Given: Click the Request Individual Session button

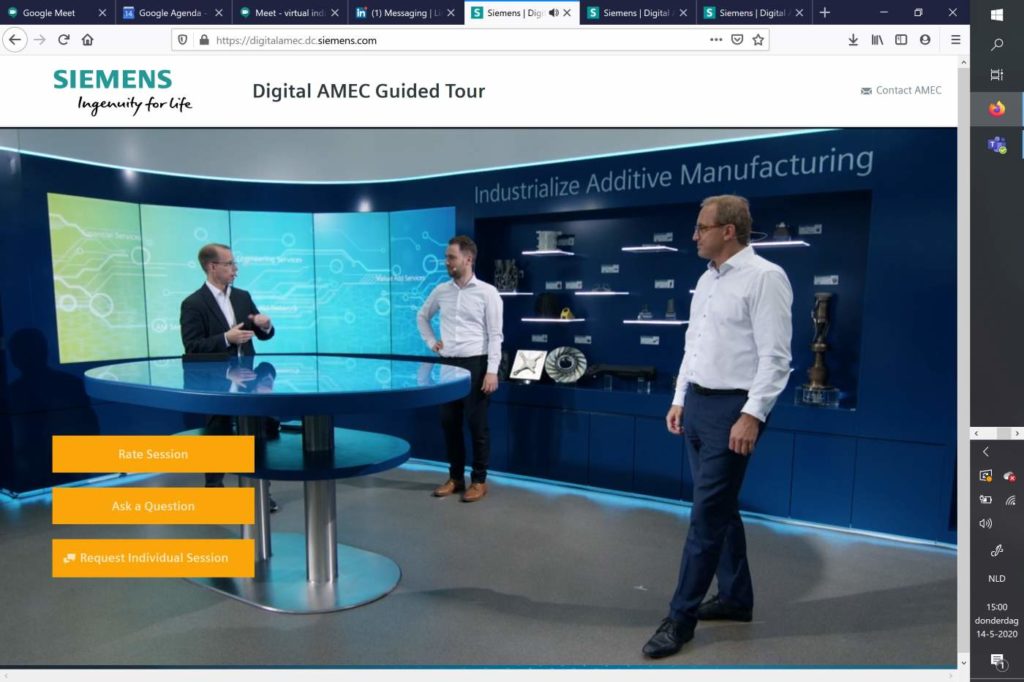Looking at the screenshot, I should 153,558.
